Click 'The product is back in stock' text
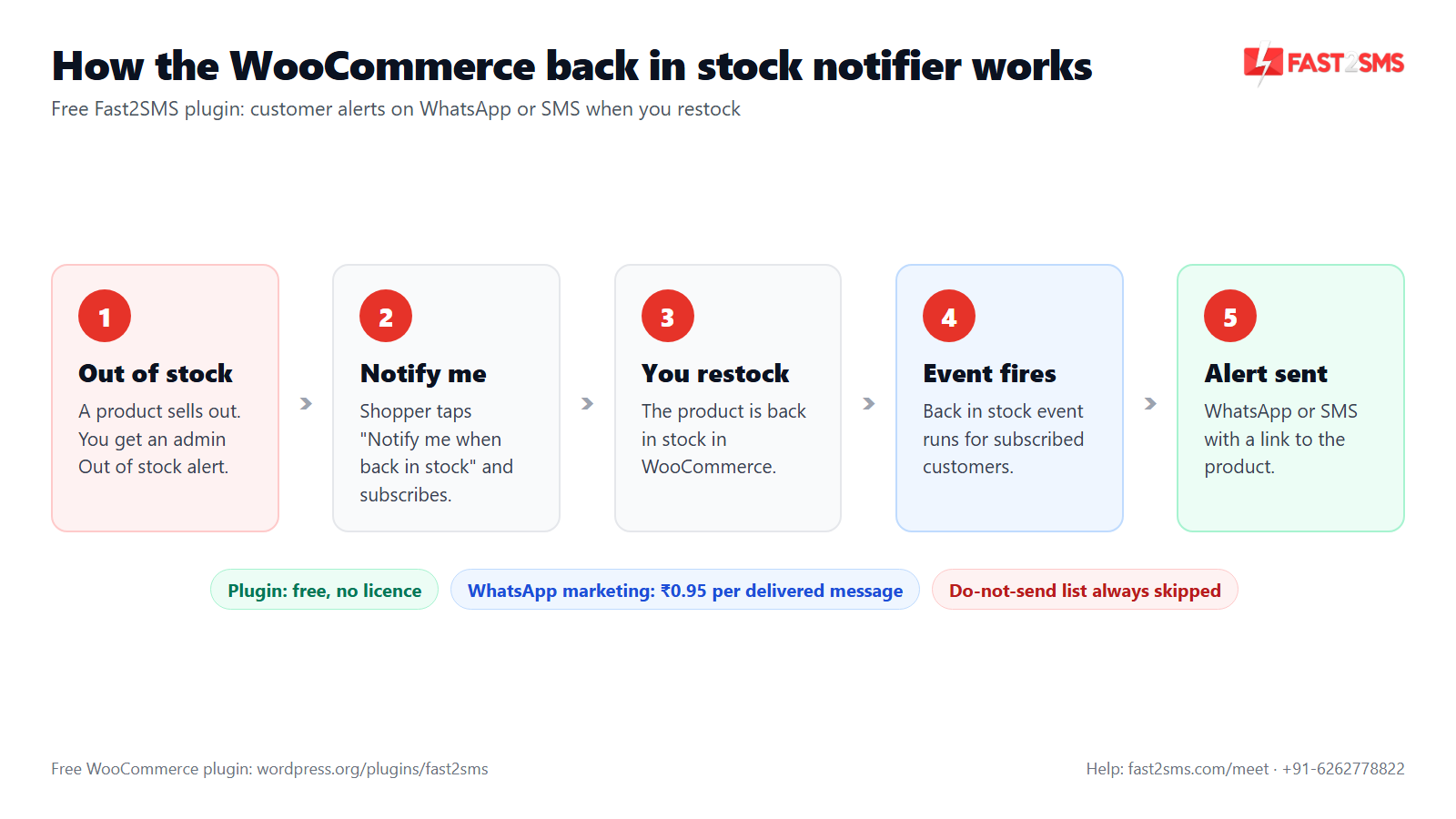 (x=723, y=439)
